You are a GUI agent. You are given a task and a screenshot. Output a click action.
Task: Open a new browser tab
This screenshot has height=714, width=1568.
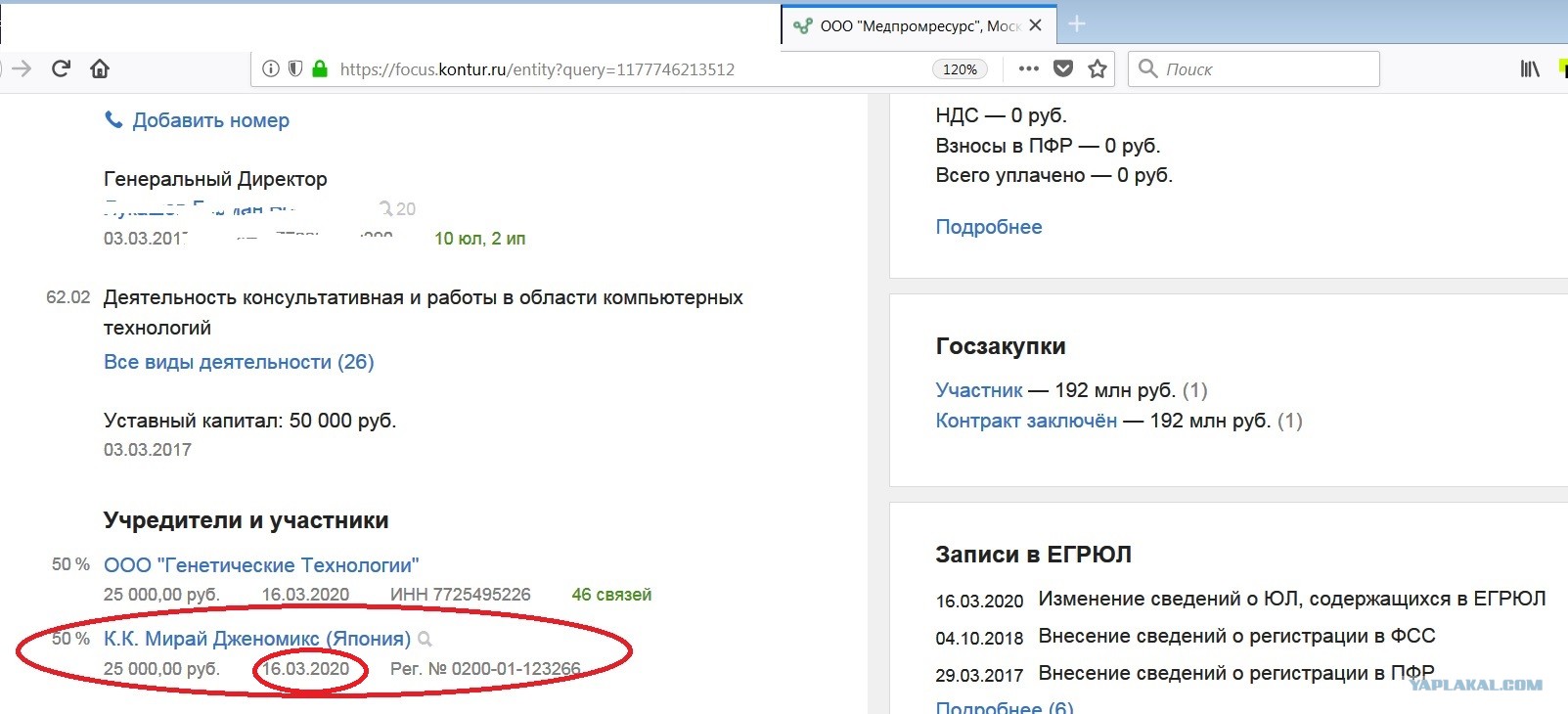click(x=1077, y=24)
